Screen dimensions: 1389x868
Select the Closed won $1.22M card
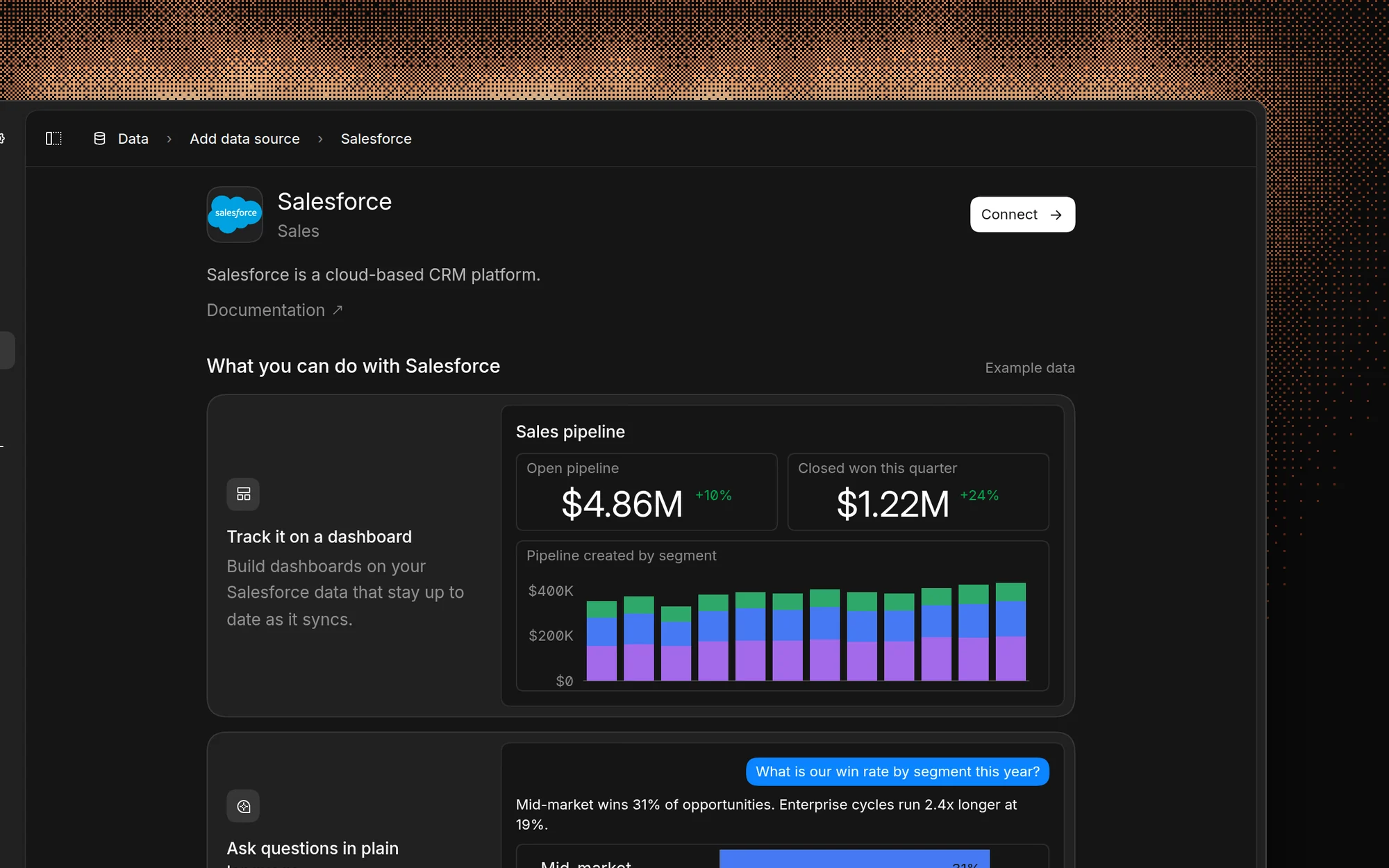pos(918,492)
